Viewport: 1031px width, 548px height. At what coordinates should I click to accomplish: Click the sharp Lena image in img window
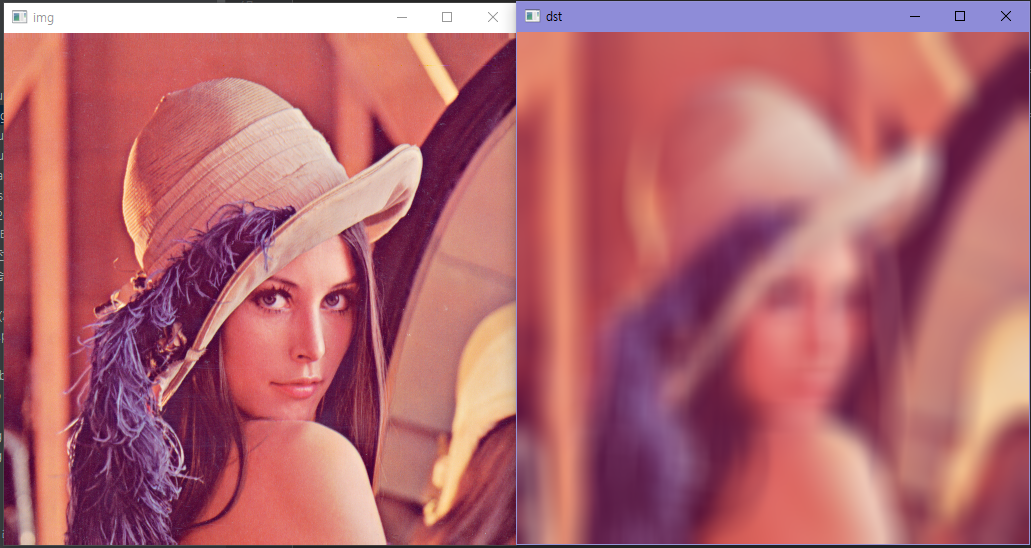(x=260, y=289)
